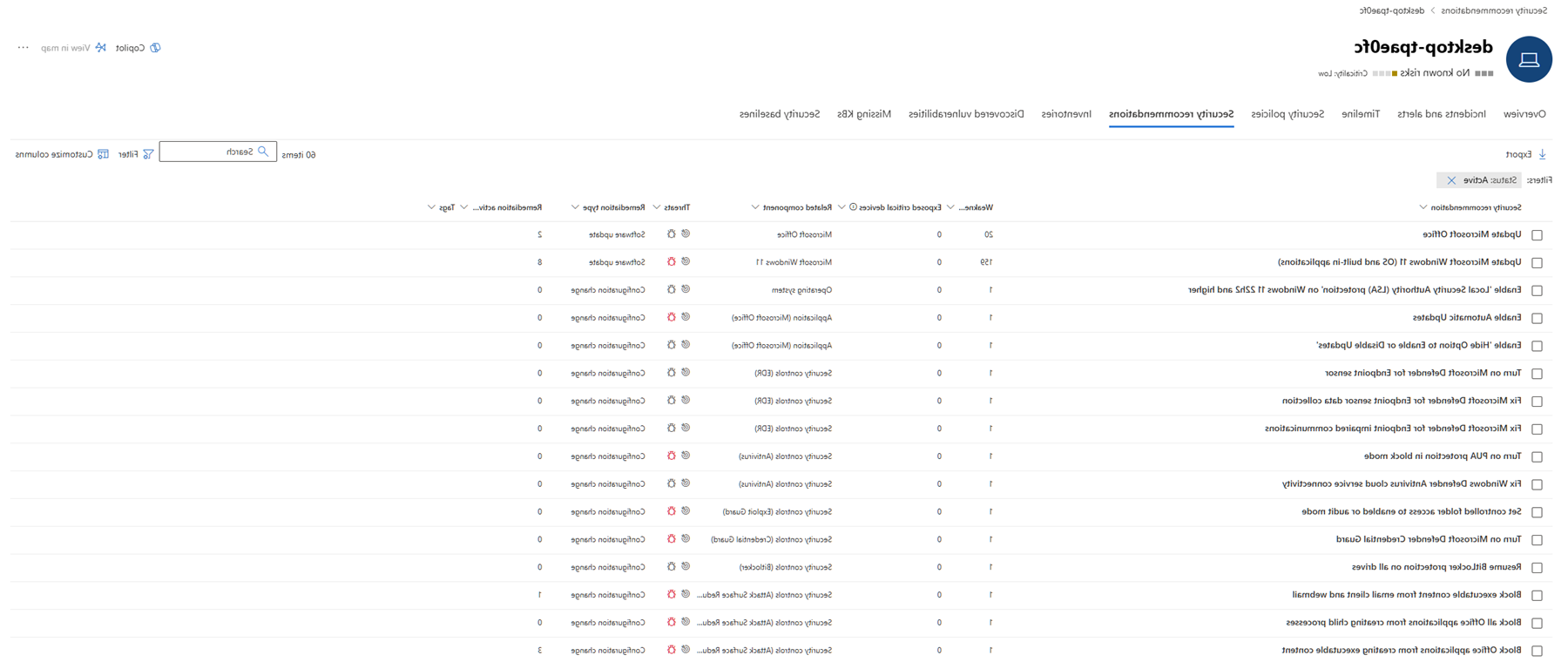
Task: Open 'Block all Office applications from creating child processes'
Action: click(x=1403, y=623)
